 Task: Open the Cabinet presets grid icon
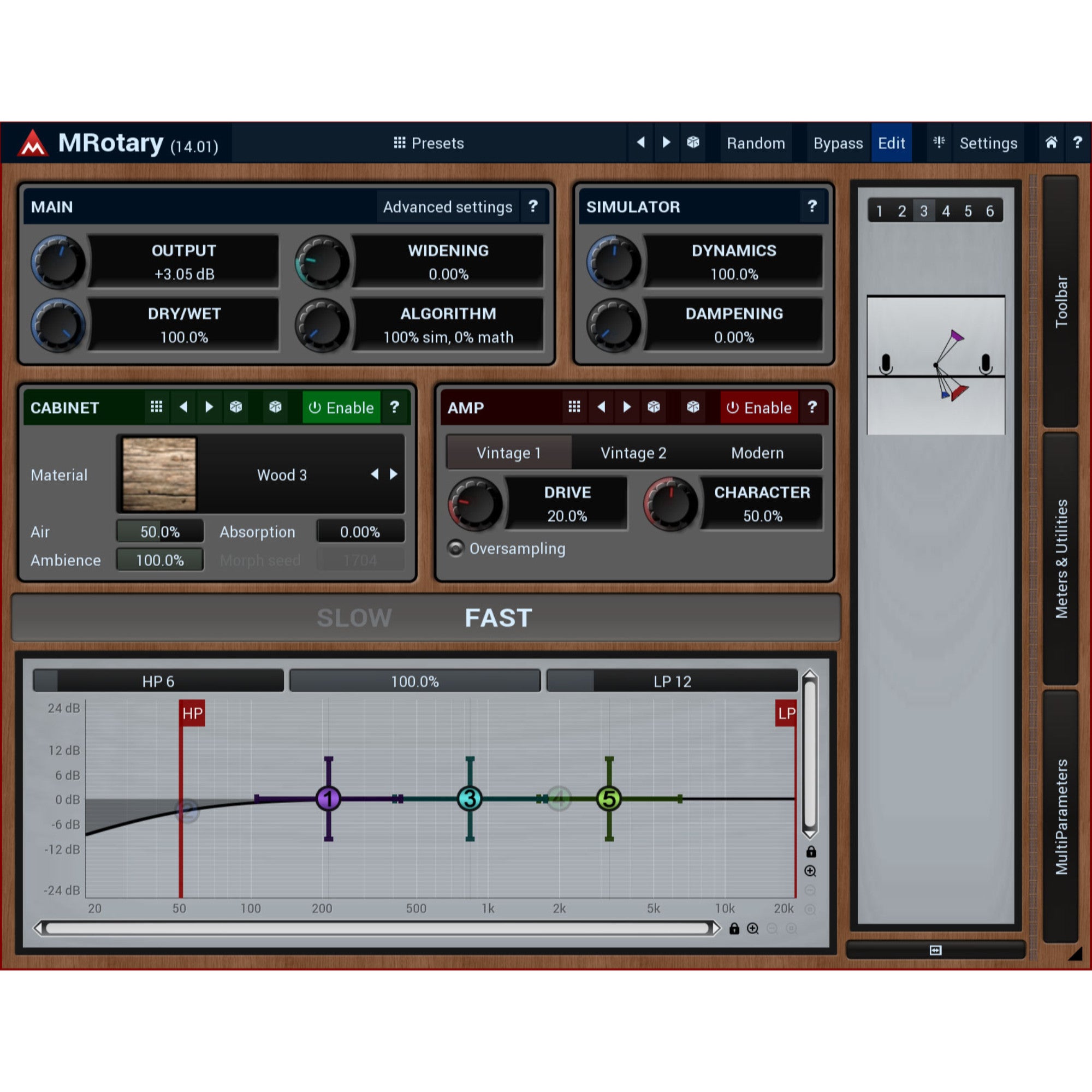[x=157, y=407]
